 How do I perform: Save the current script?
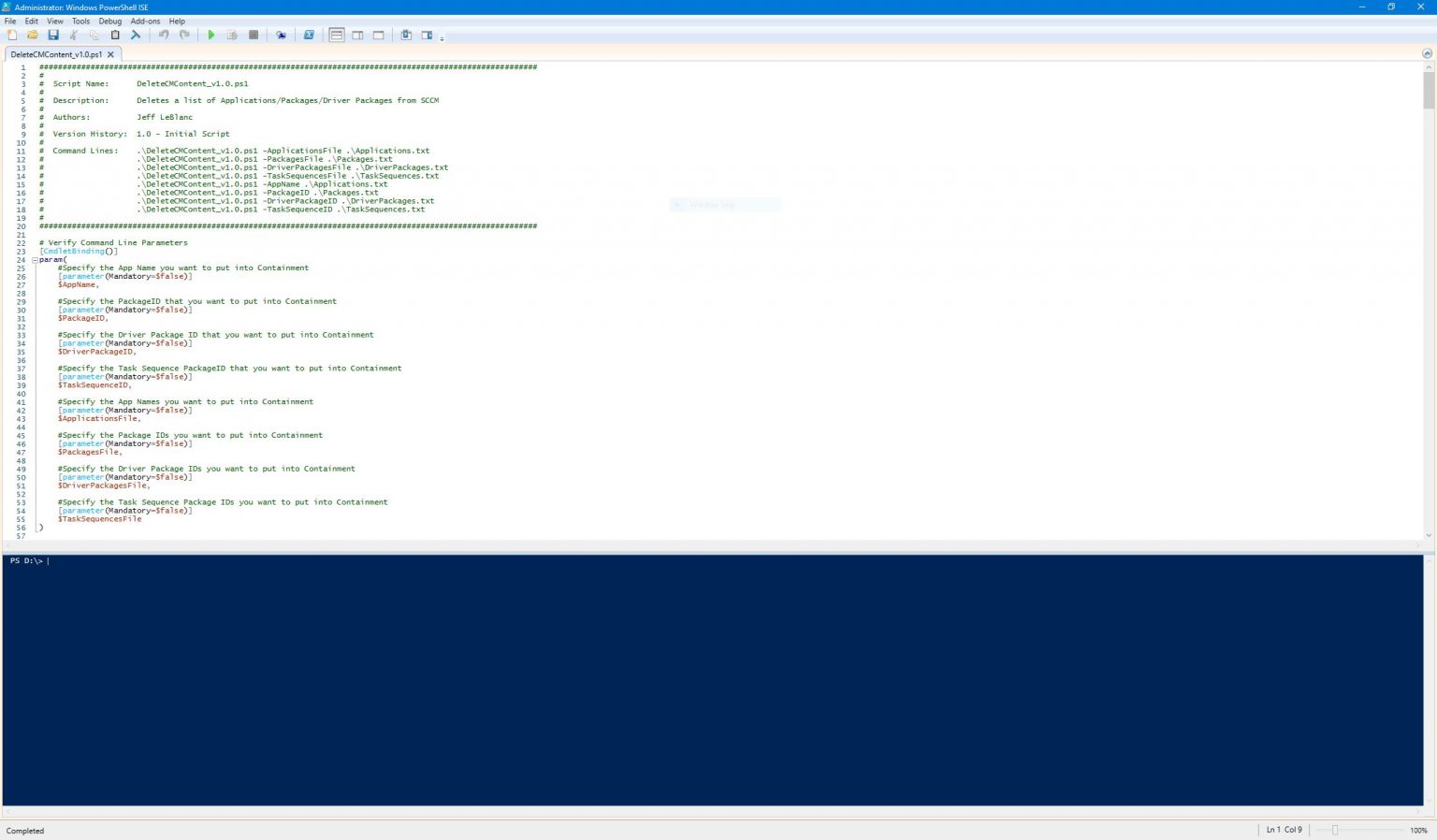tap(53, 35)
